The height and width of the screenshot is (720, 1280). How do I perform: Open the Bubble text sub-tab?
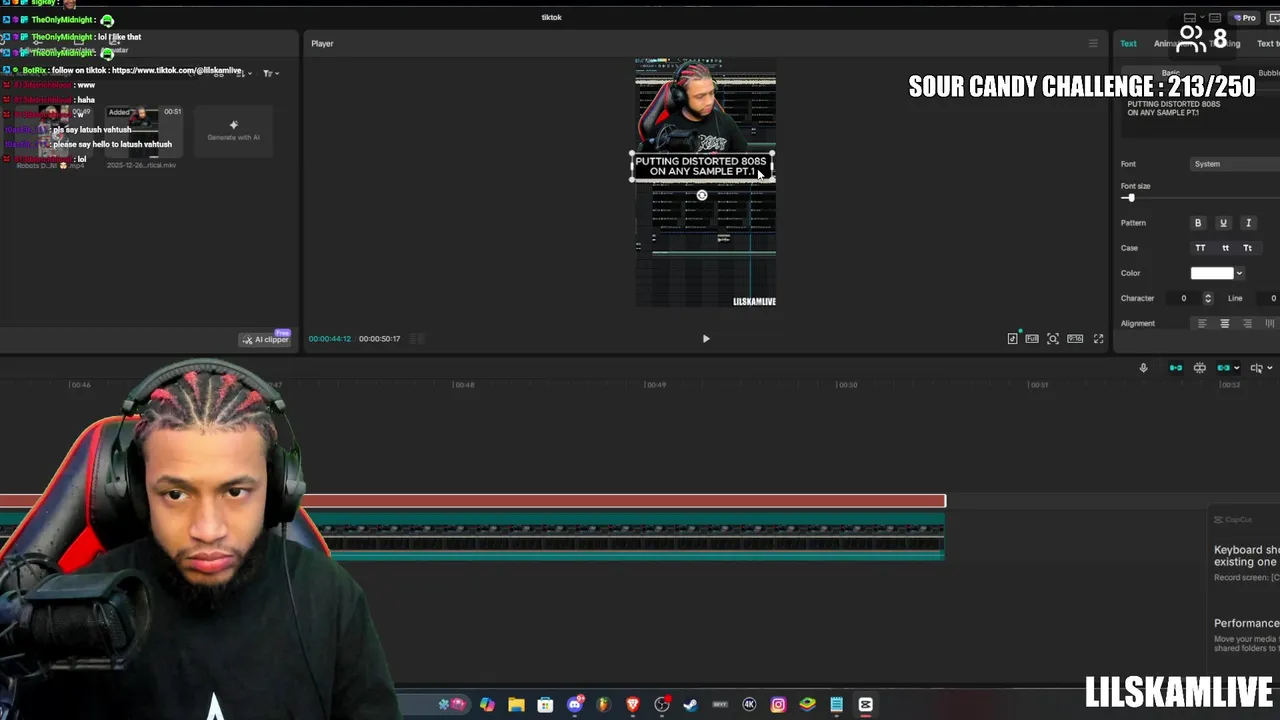click(1268, 73)
